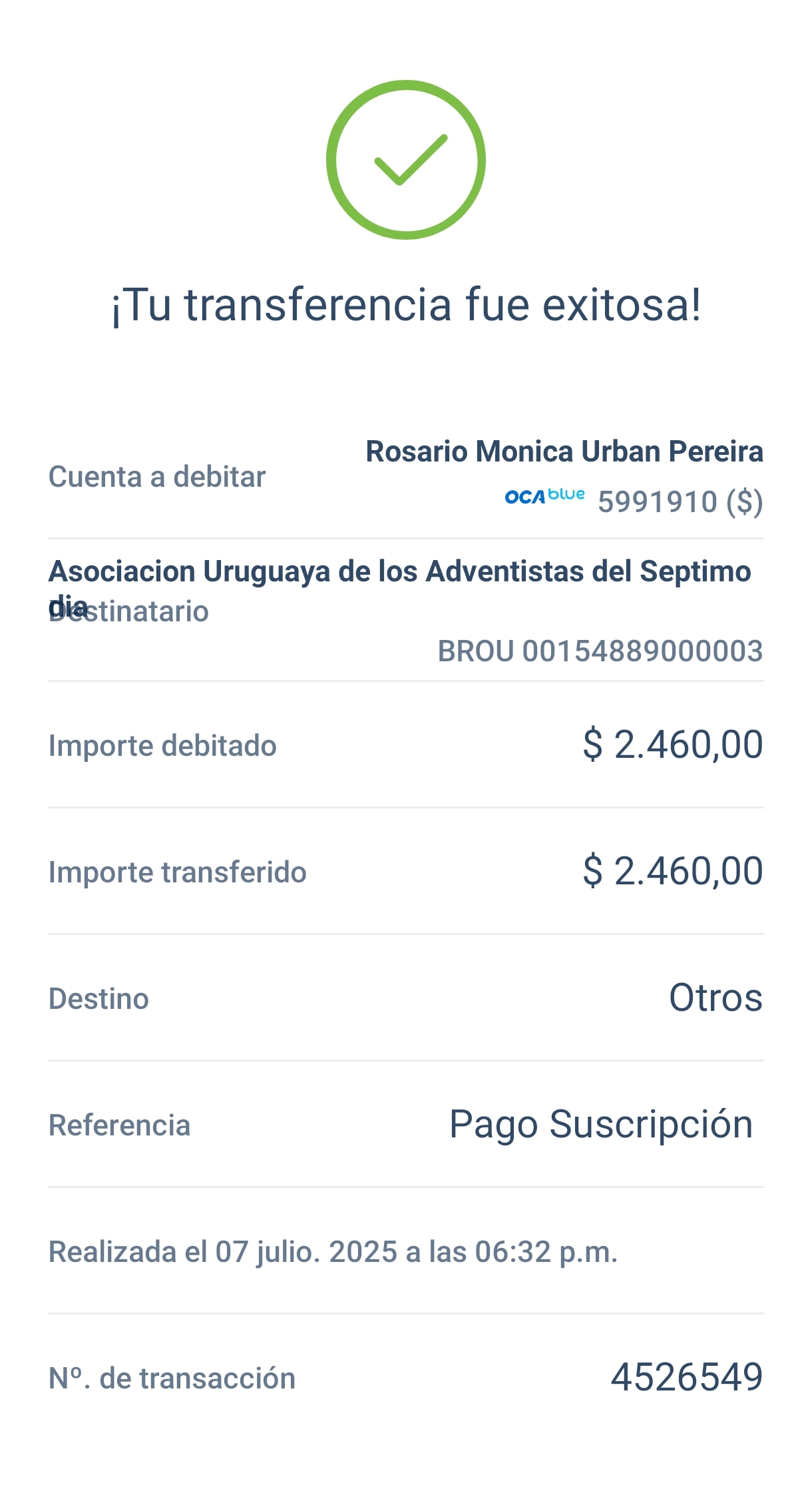Viewport: 812px width, 1507px height.
Task: Click the OCA blue logo
Action: tap(544, 496)
